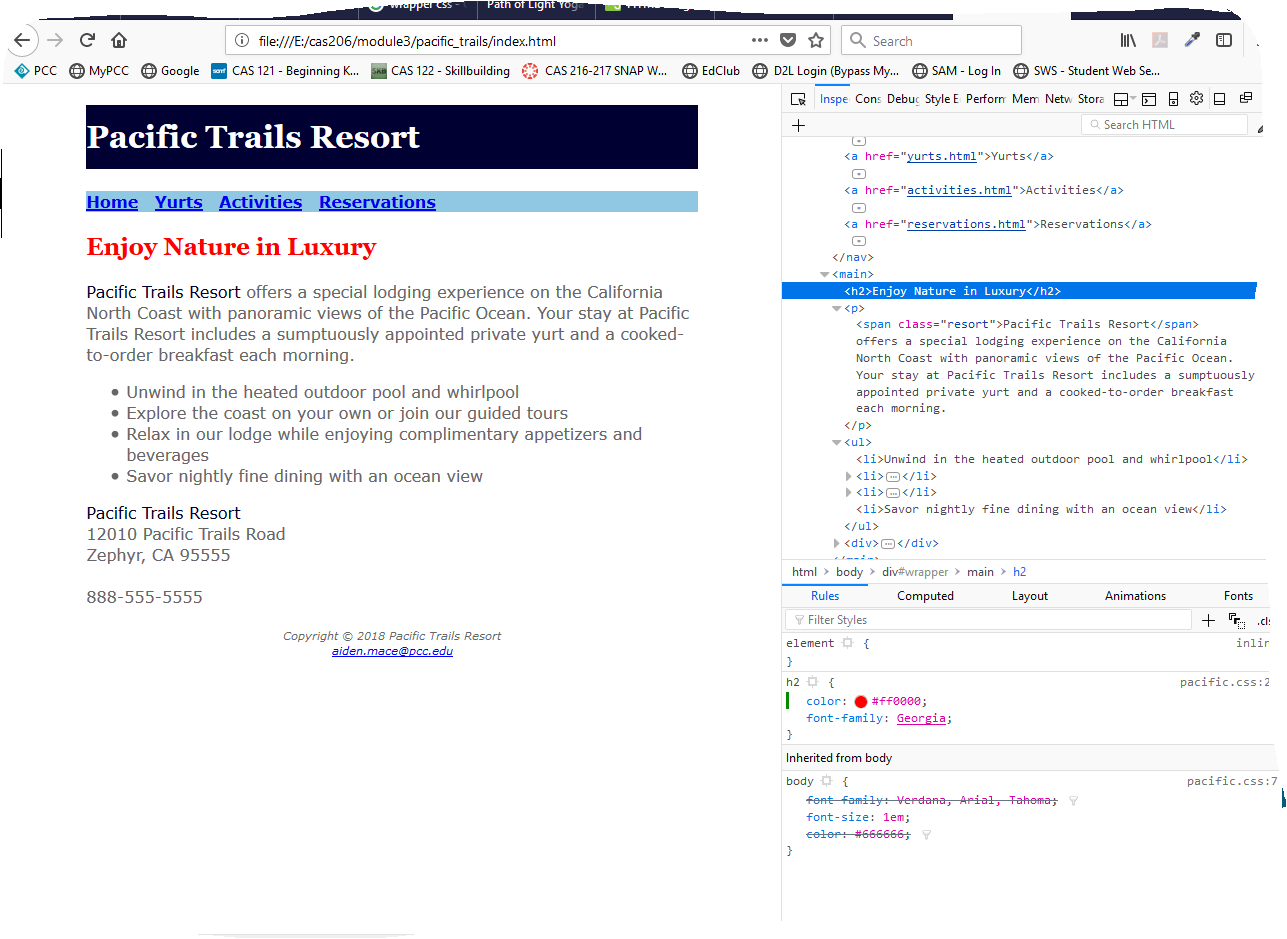Click the aiden.mace@pcc.edu email link
Image resolution: width=1287 pixels, height=939 pixels.
tap(392, 651)
